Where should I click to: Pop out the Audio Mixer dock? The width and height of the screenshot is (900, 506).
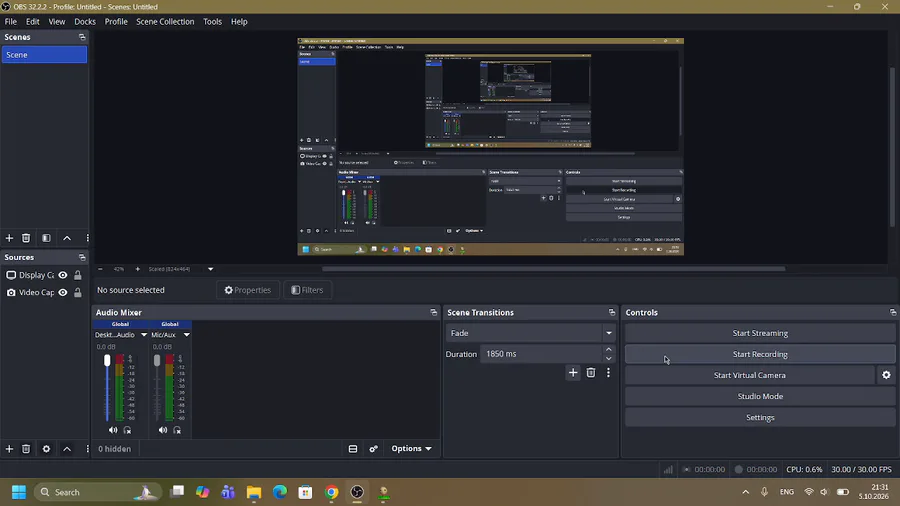pos(433,313)
